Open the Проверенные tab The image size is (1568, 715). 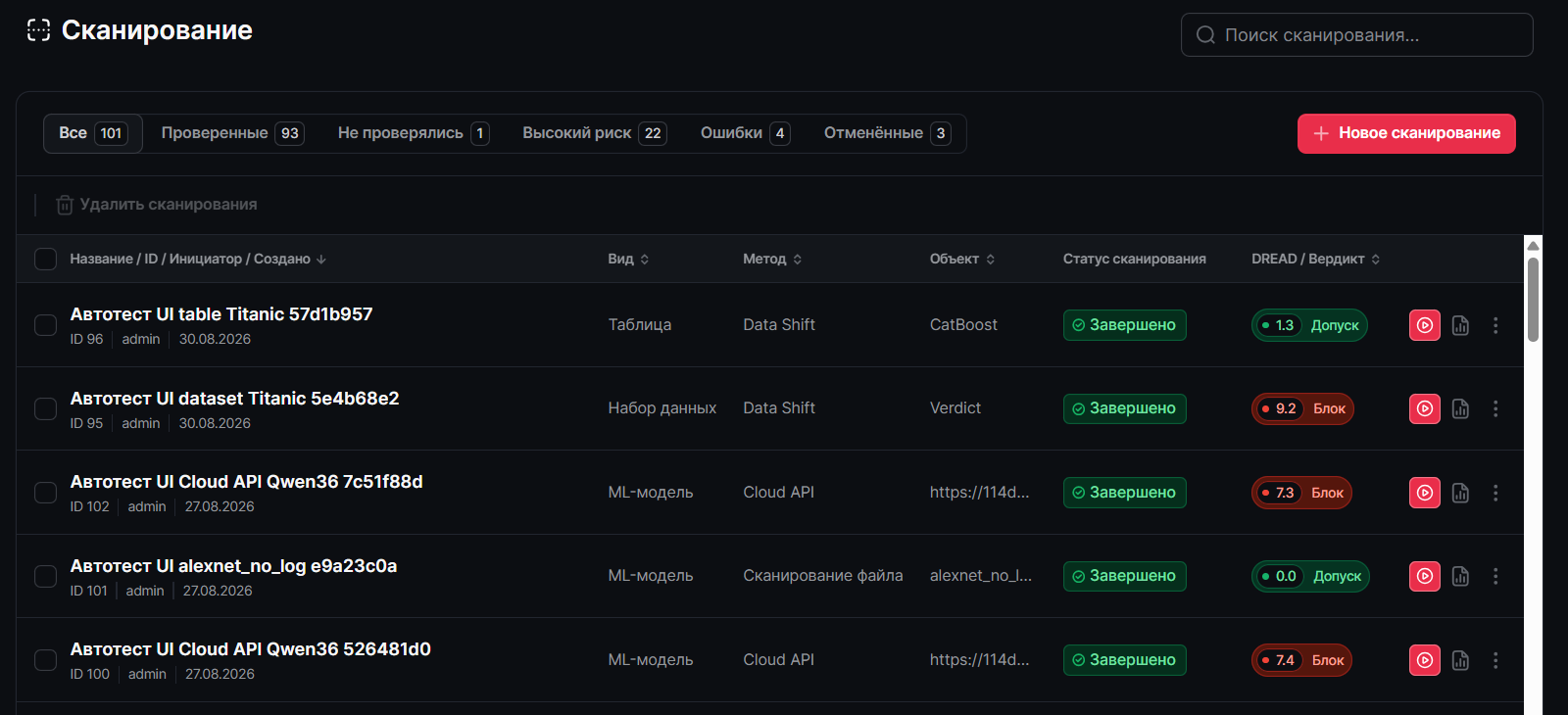click(x=232, y=133)
